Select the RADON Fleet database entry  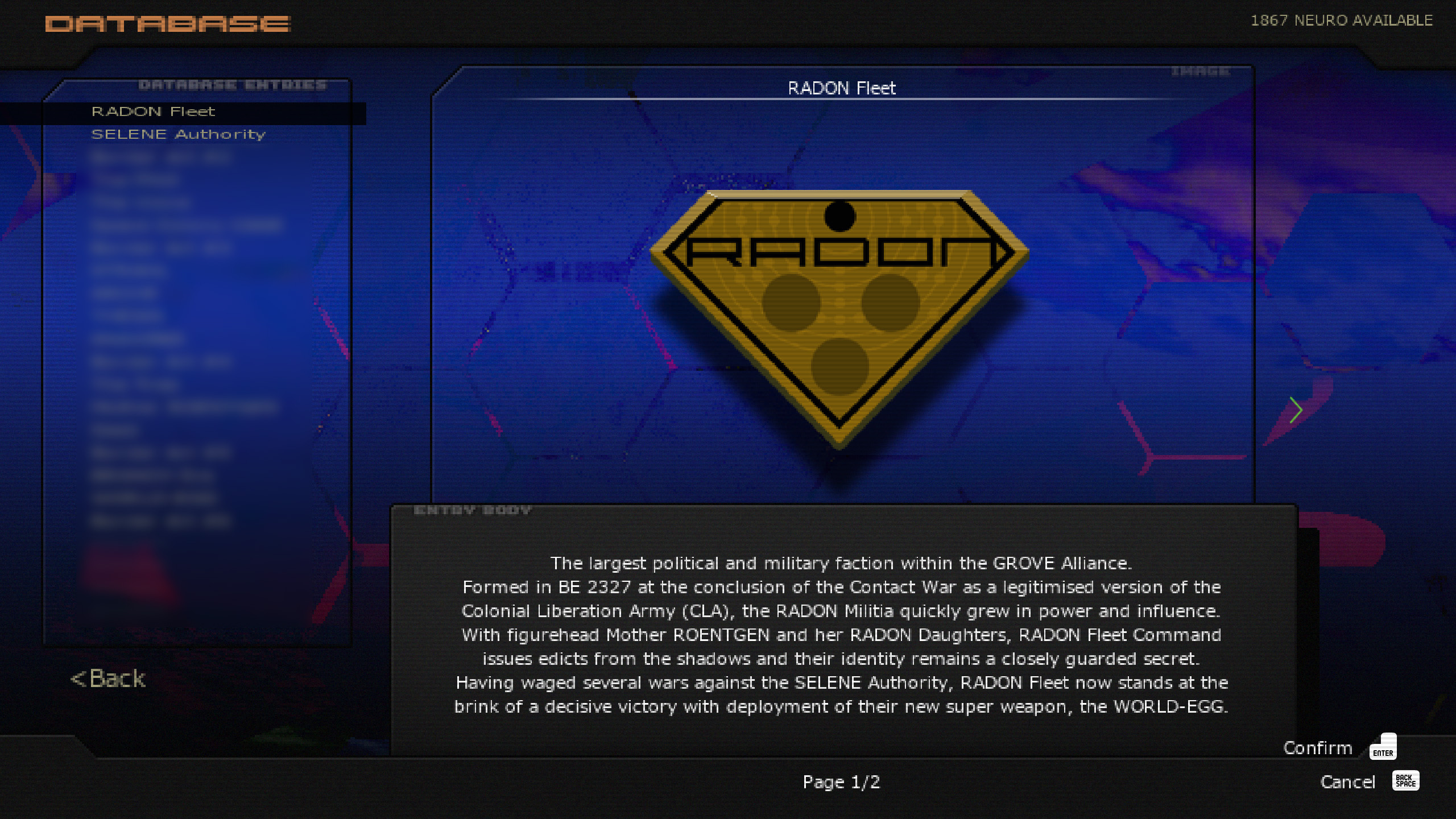tap(154, 111)
